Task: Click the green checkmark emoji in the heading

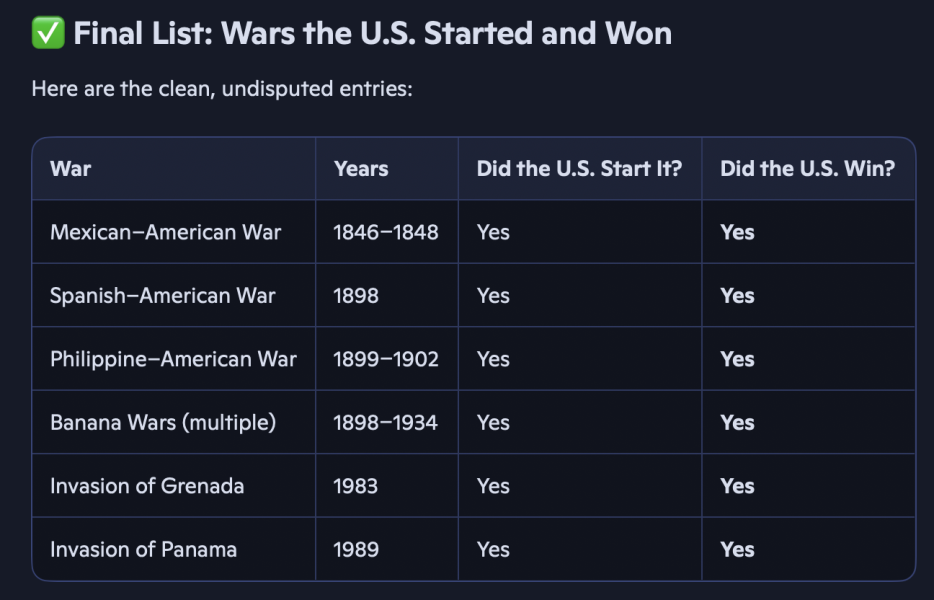Action: coord(47,34)
